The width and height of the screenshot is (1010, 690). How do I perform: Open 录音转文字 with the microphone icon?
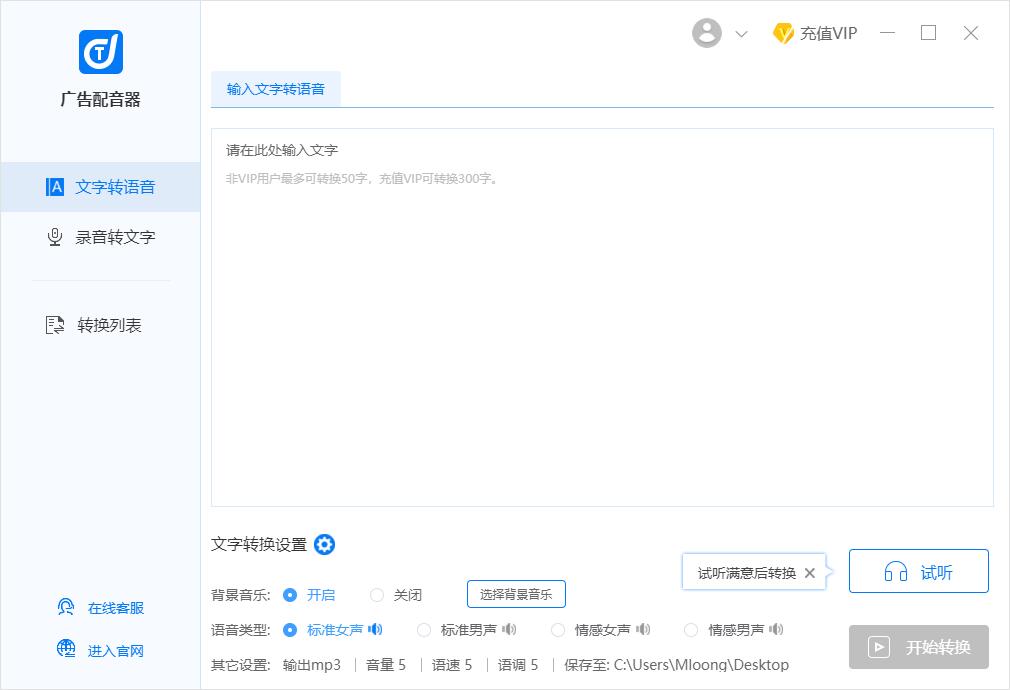click(x=54, y=237)
